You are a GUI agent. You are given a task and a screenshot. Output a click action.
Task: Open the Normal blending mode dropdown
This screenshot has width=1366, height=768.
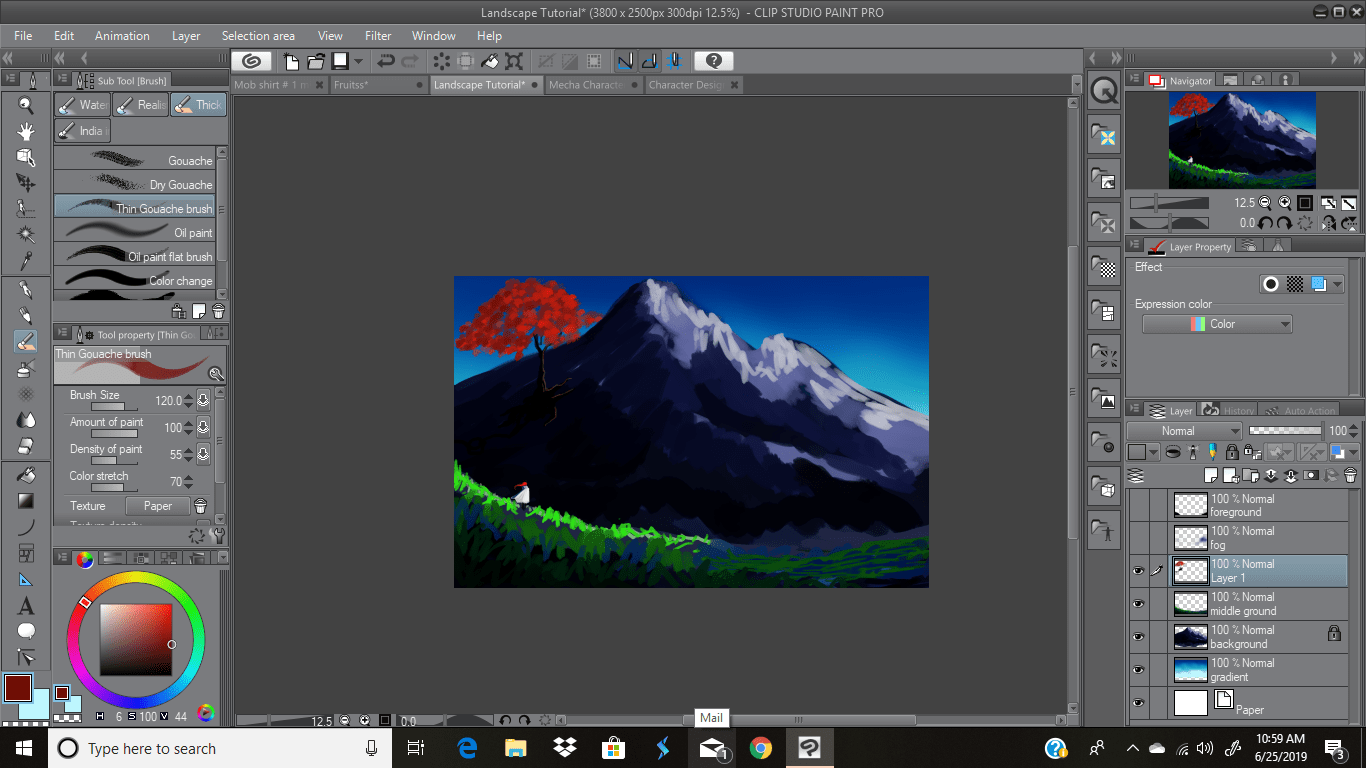[1184, 431]
